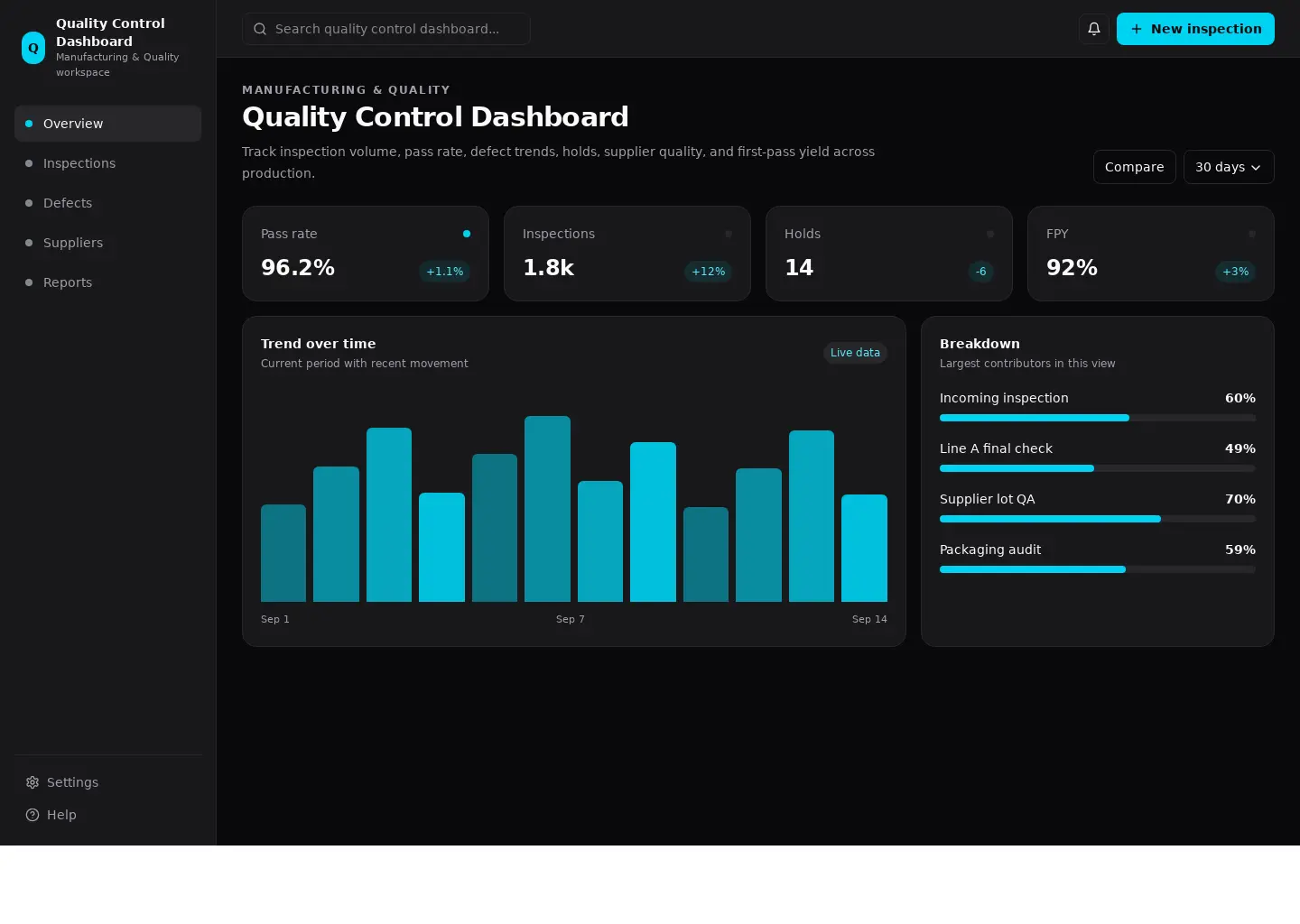Click the Trend over time heading
Viewport: 1300px width, 924px height.
(x=319, y=344)
